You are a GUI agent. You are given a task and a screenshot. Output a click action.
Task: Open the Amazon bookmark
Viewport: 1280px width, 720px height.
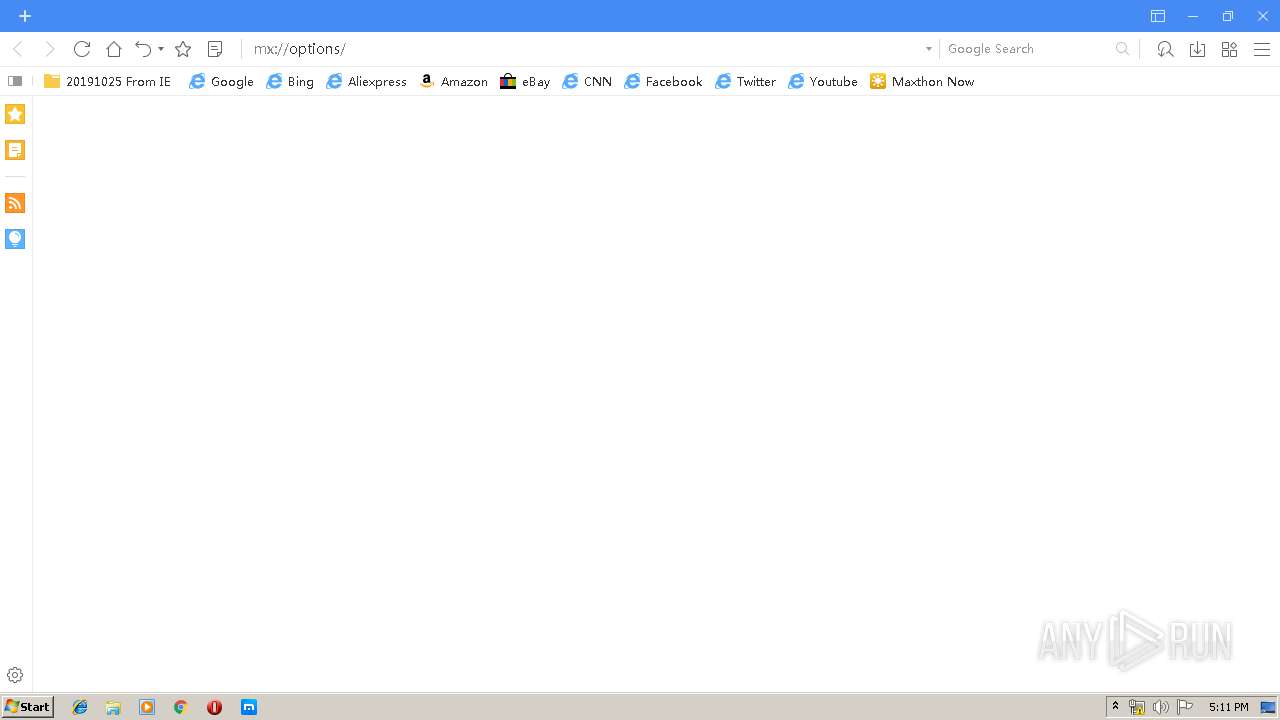[x=453, y=82]
